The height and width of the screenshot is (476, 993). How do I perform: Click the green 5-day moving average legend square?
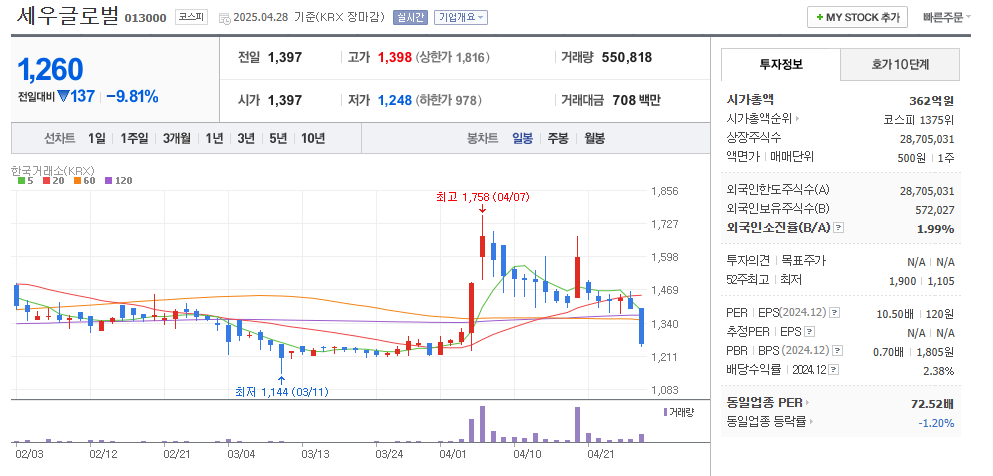coord(21,180)
